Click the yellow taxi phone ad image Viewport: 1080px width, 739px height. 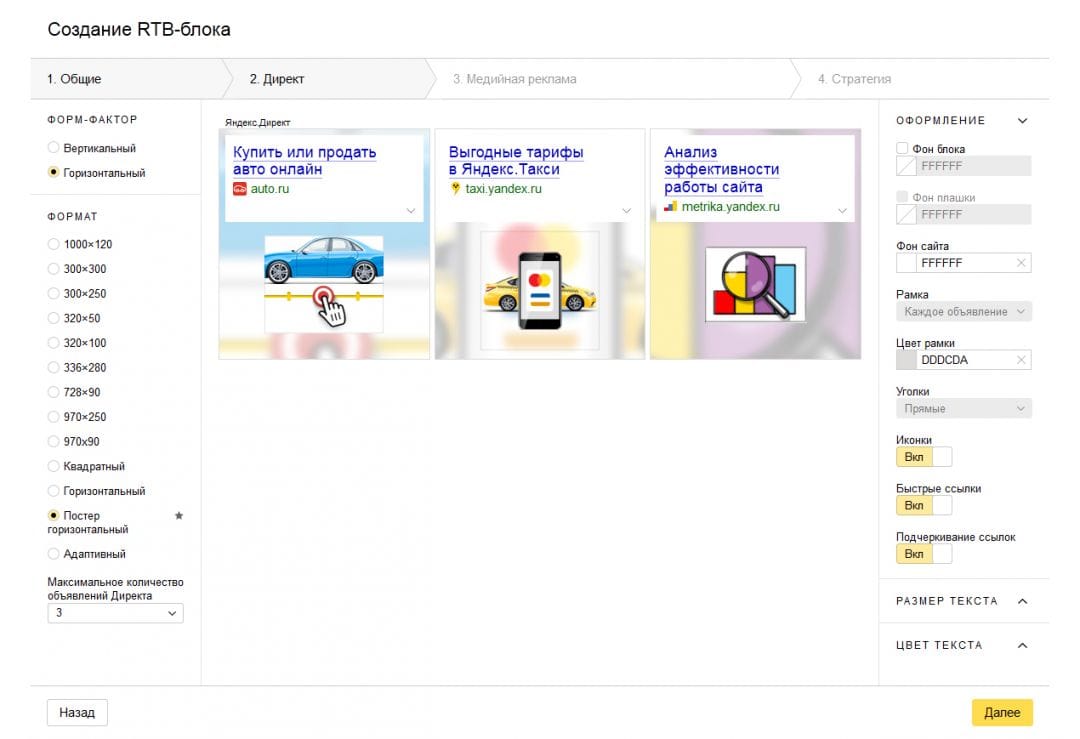[x=539, y=290]
